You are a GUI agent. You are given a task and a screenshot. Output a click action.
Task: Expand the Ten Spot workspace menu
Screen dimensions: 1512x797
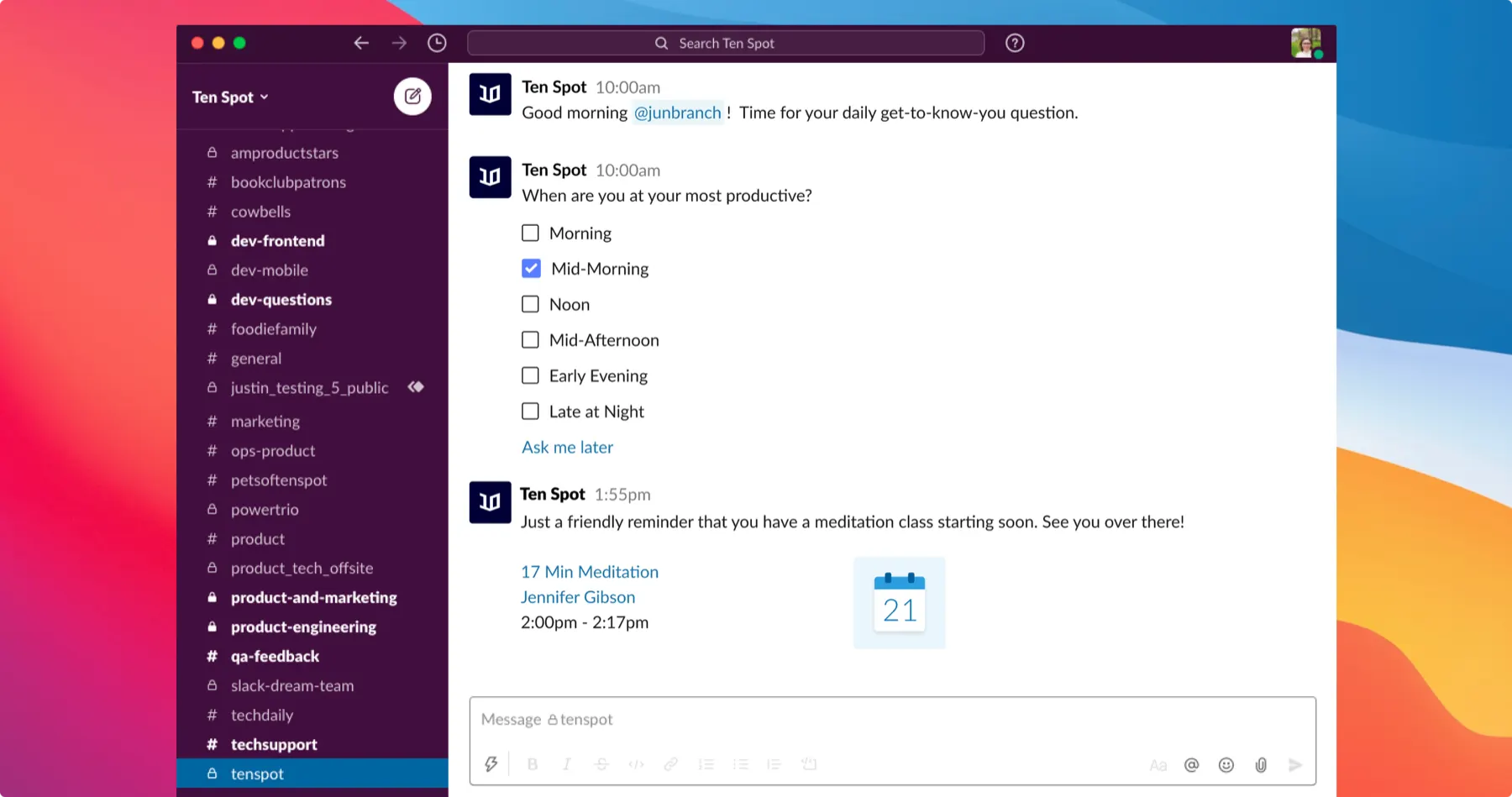click(230, 97)
